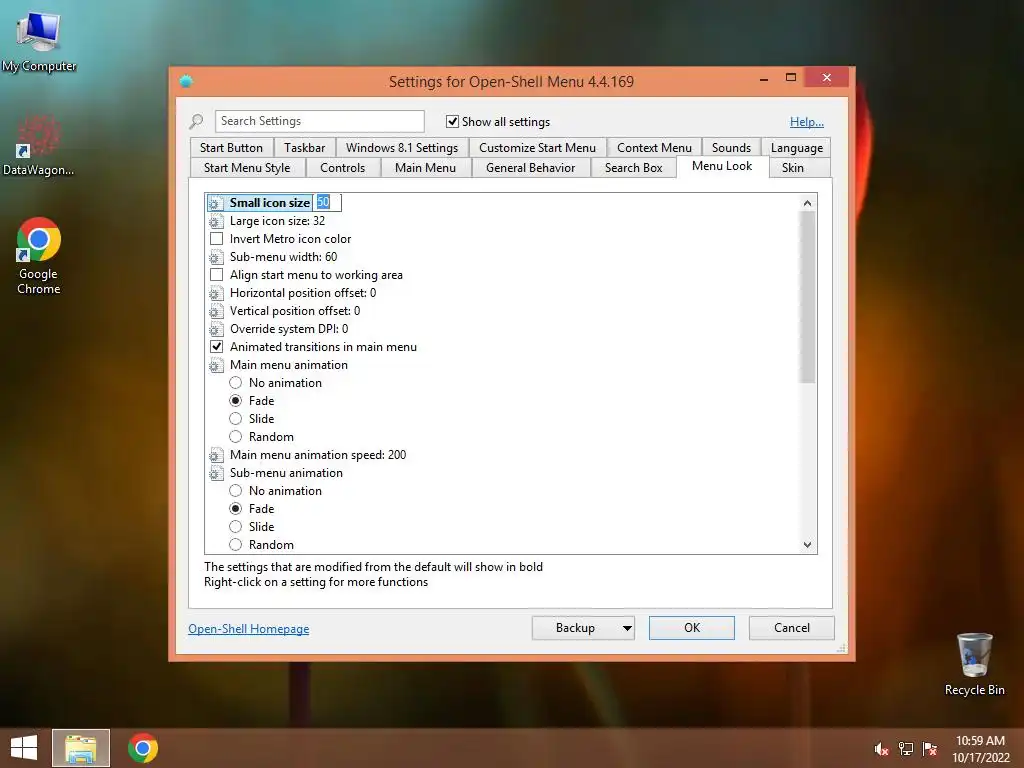
Task: Launch Chrome from the taskbar
Action: 143,748
